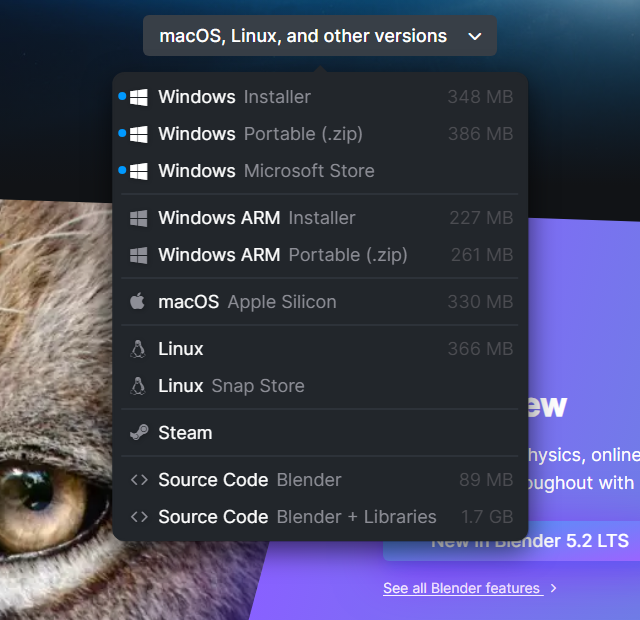Select Windows ARM Installer download
This screenshot has height=620, width=640.
(320, 218)
